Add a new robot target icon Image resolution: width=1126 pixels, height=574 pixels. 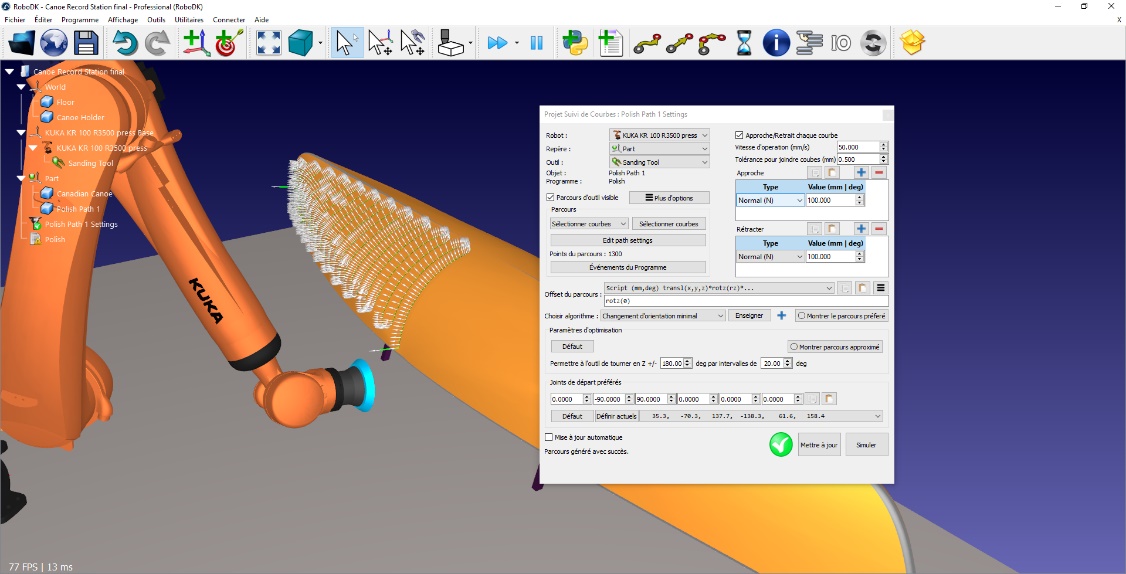pos(230,43)
